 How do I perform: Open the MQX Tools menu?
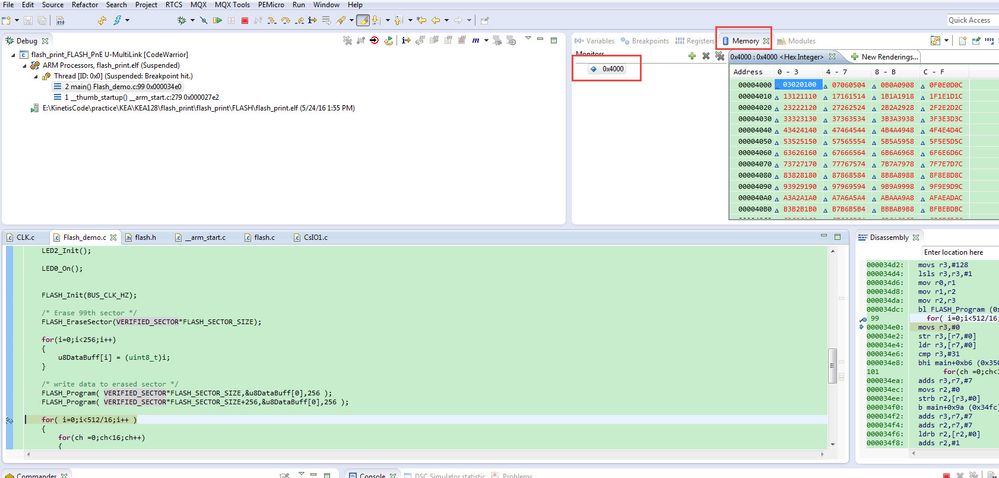click(x=232, y=4)
